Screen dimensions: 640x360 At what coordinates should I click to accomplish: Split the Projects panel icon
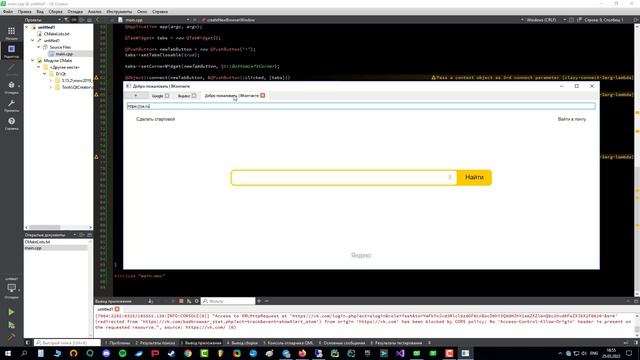point(82,20)
